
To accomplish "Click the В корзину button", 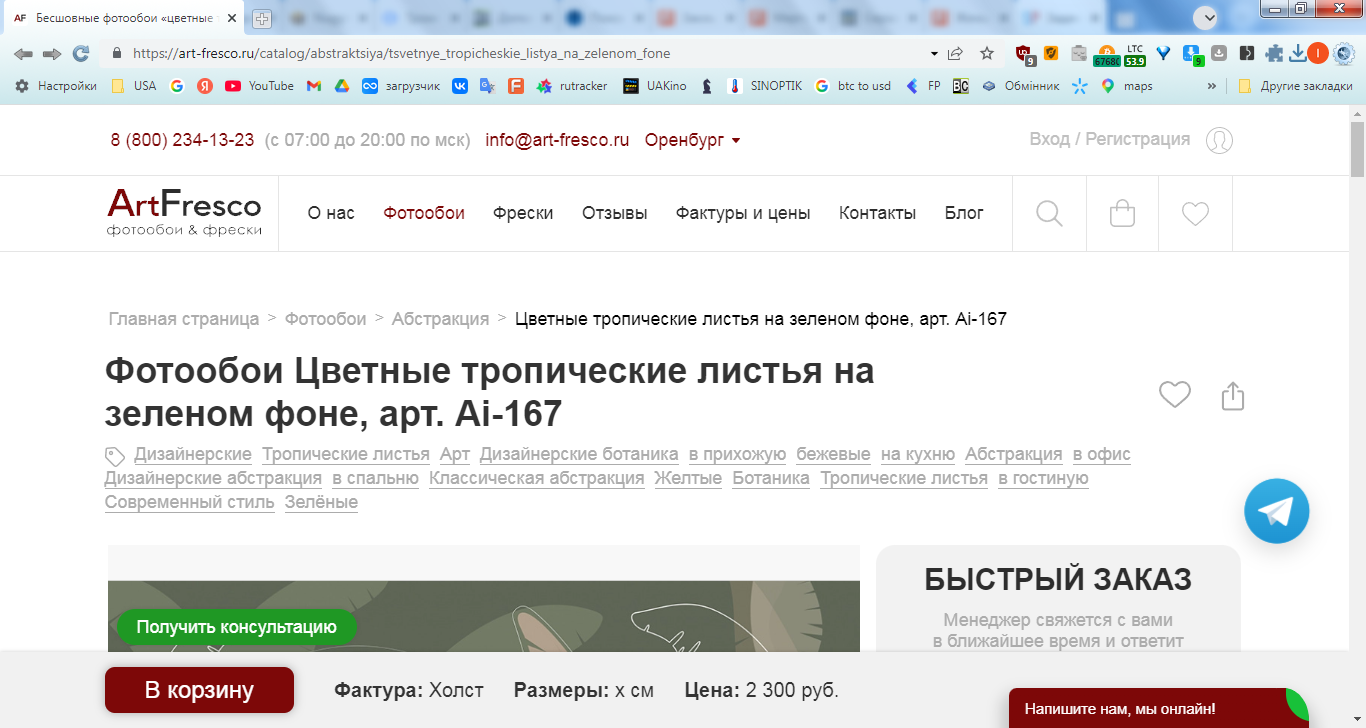I will click(199, 690).
